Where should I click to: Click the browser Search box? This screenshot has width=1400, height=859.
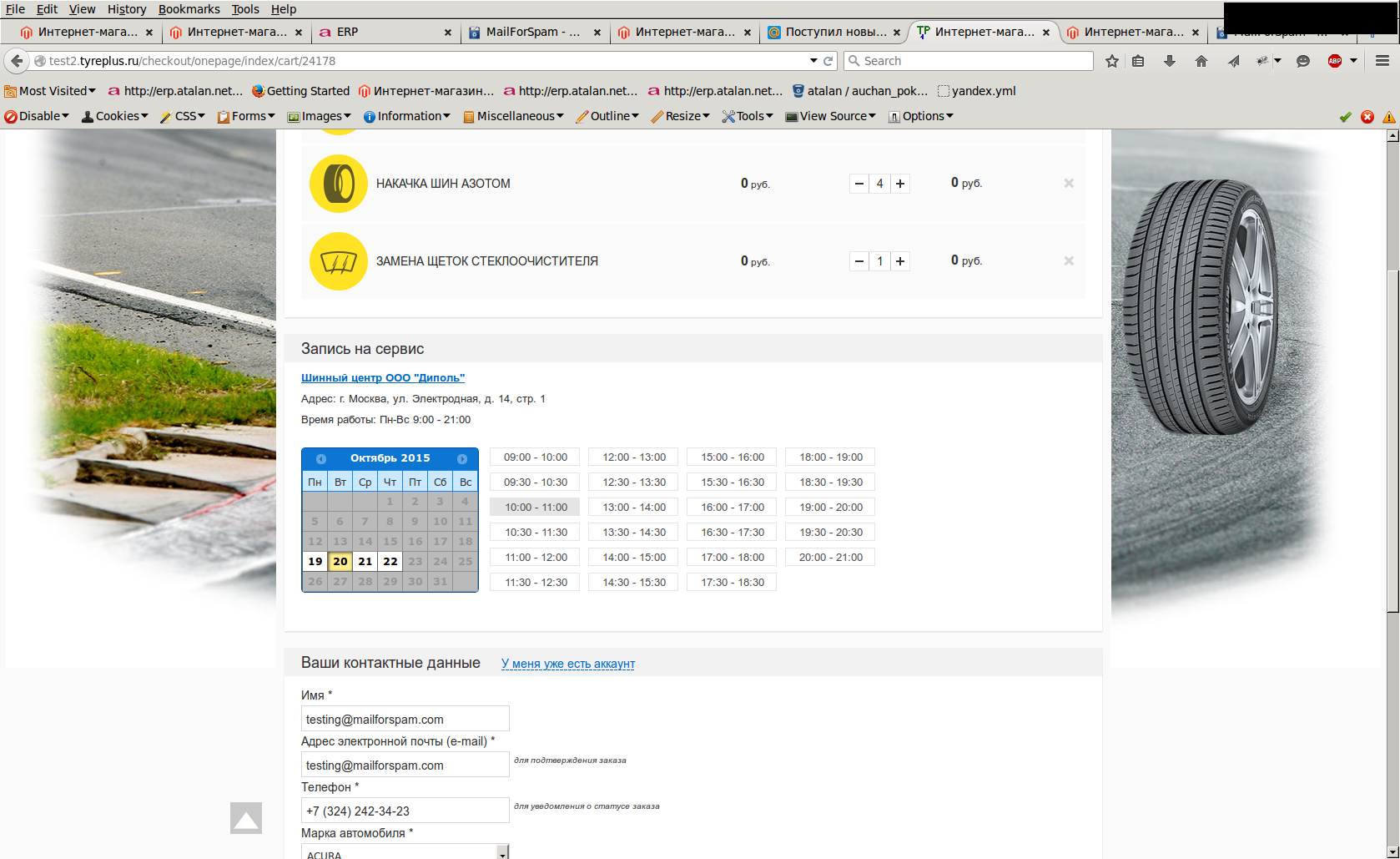pos(968,61)
